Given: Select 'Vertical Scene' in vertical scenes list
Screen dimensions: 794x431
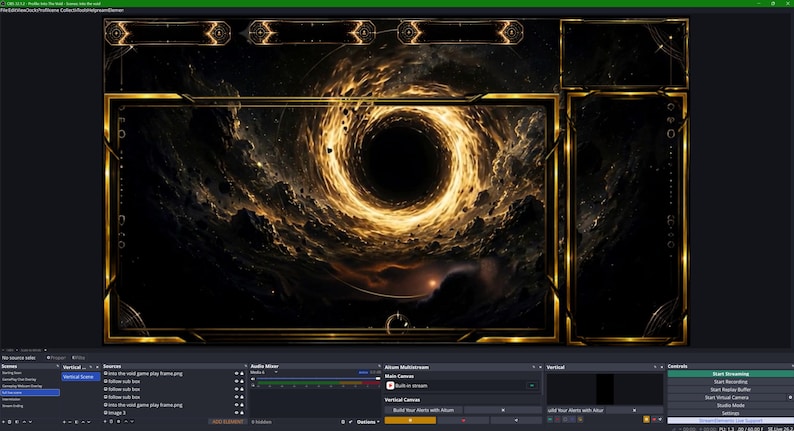Looking at the screenshot, I should pos(81,377).
